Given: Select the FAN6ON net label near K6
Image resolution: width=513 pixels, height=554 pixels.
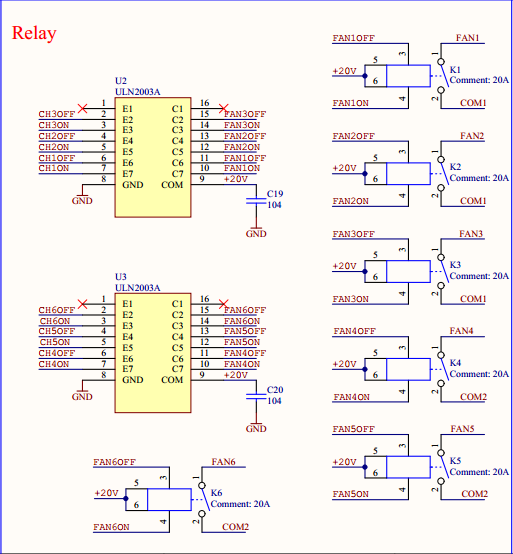Looking at the screenshot, I should (111, 527).
